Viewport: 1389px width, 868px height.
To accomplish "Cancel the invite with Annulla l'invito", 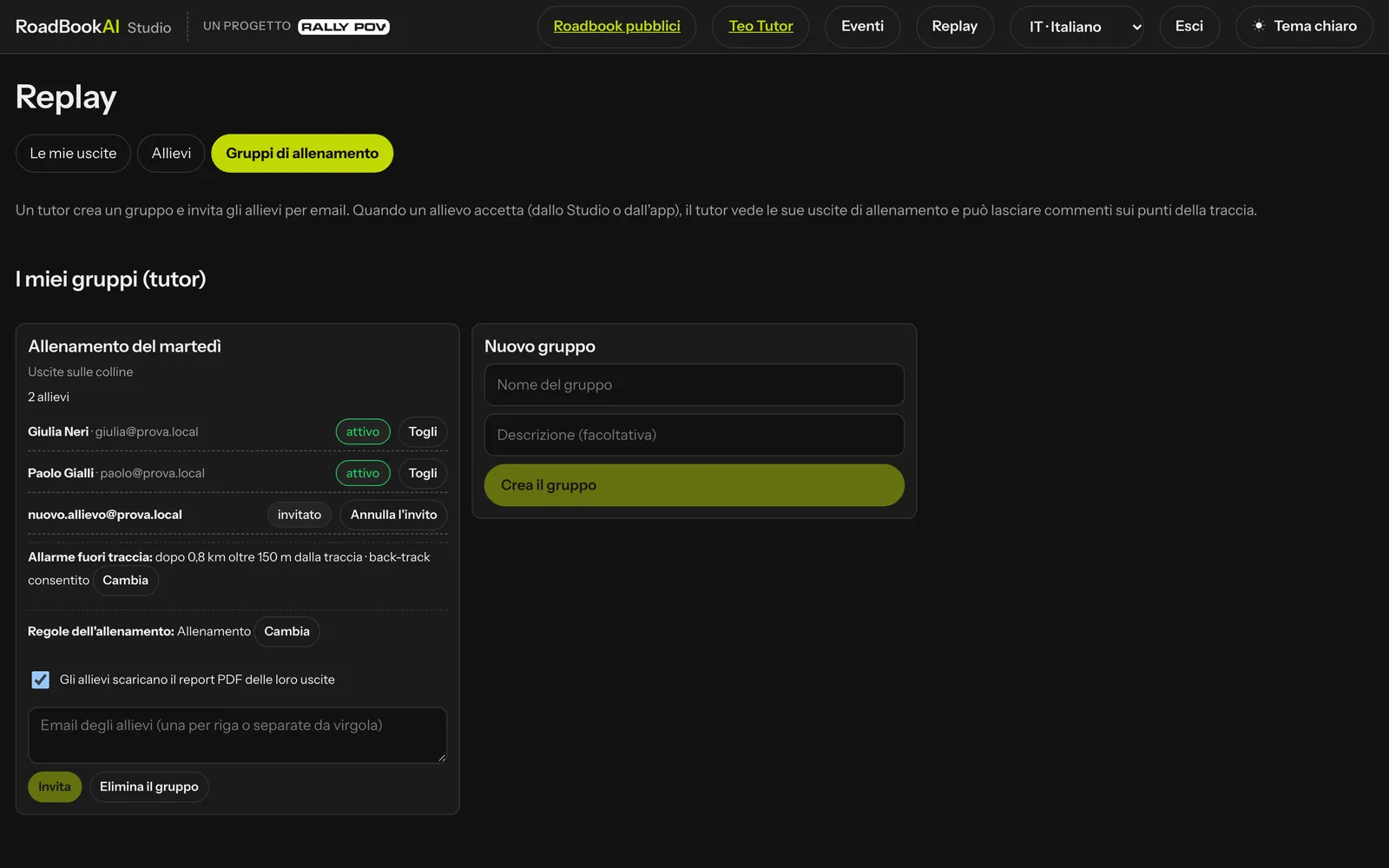I will [393, 515].
